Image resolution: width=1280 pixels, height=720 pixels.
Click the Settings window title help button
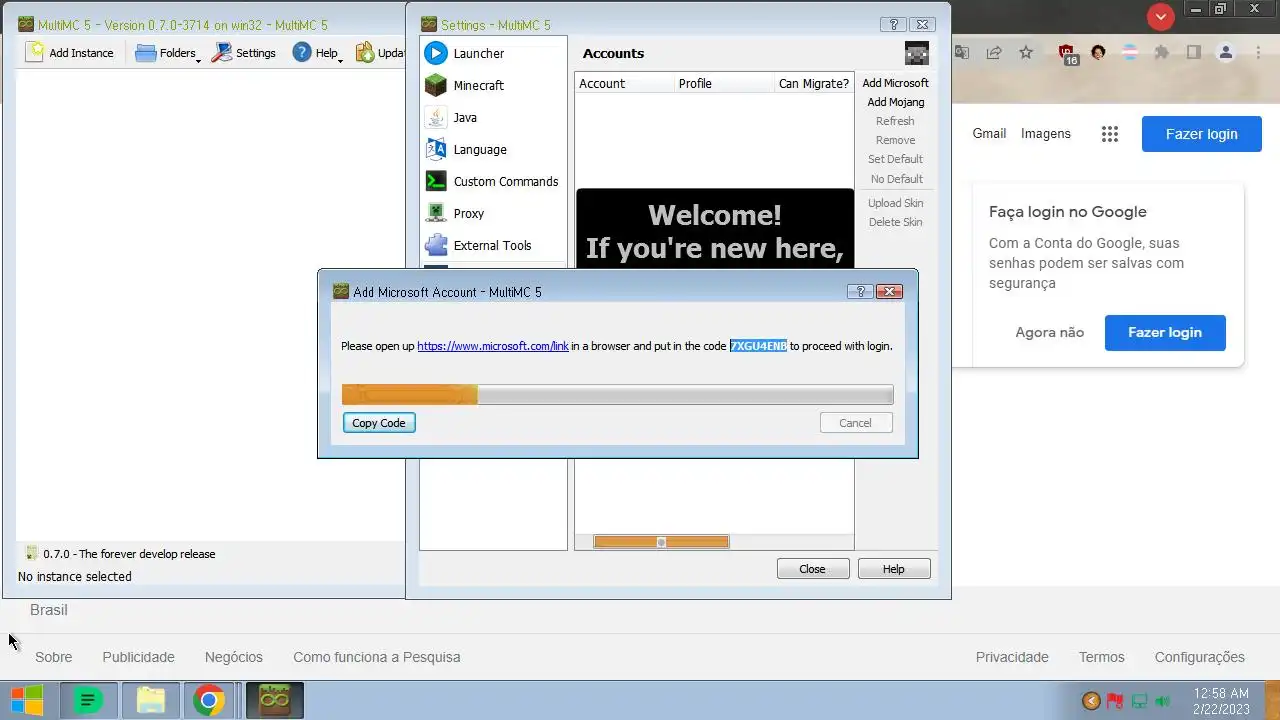[x=894, y=24]
